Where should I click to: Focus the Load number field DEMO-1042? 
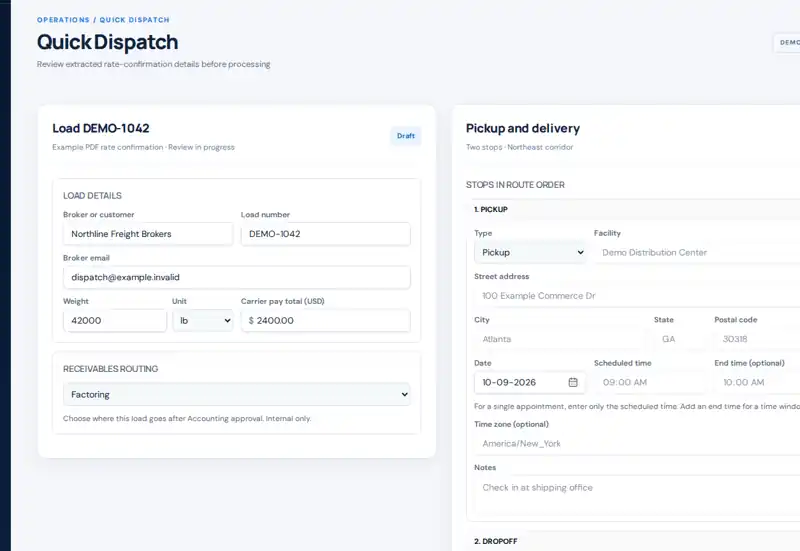pyautogui.click(x=326, y=234)
